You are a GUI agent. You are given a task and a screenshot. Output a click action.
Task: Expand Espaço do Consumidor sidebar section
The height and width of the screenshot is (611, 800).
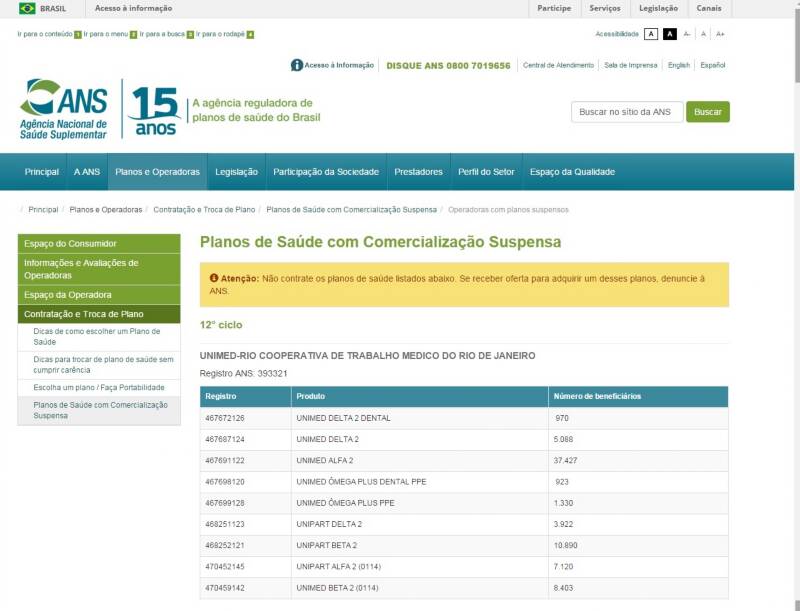tap(99, 243)
